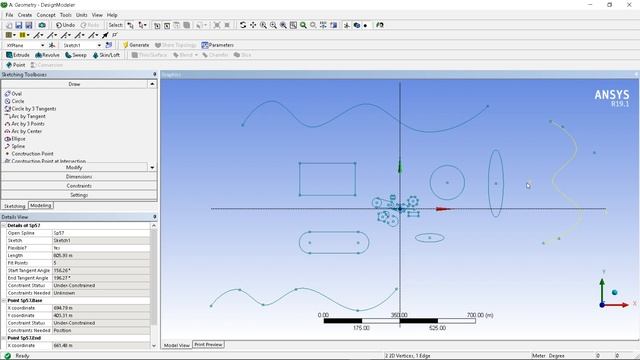Viewport: 640px width, 360px height.
Task: Select Arc by Center tool
Action: point(23,131)
